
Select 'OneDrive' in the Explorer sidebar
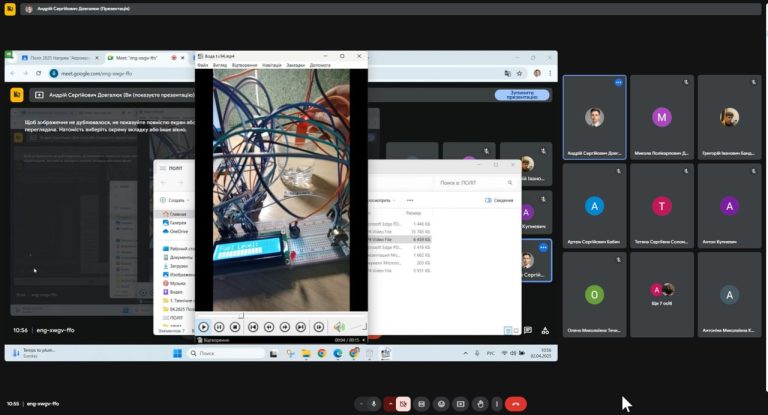(175, 231)
